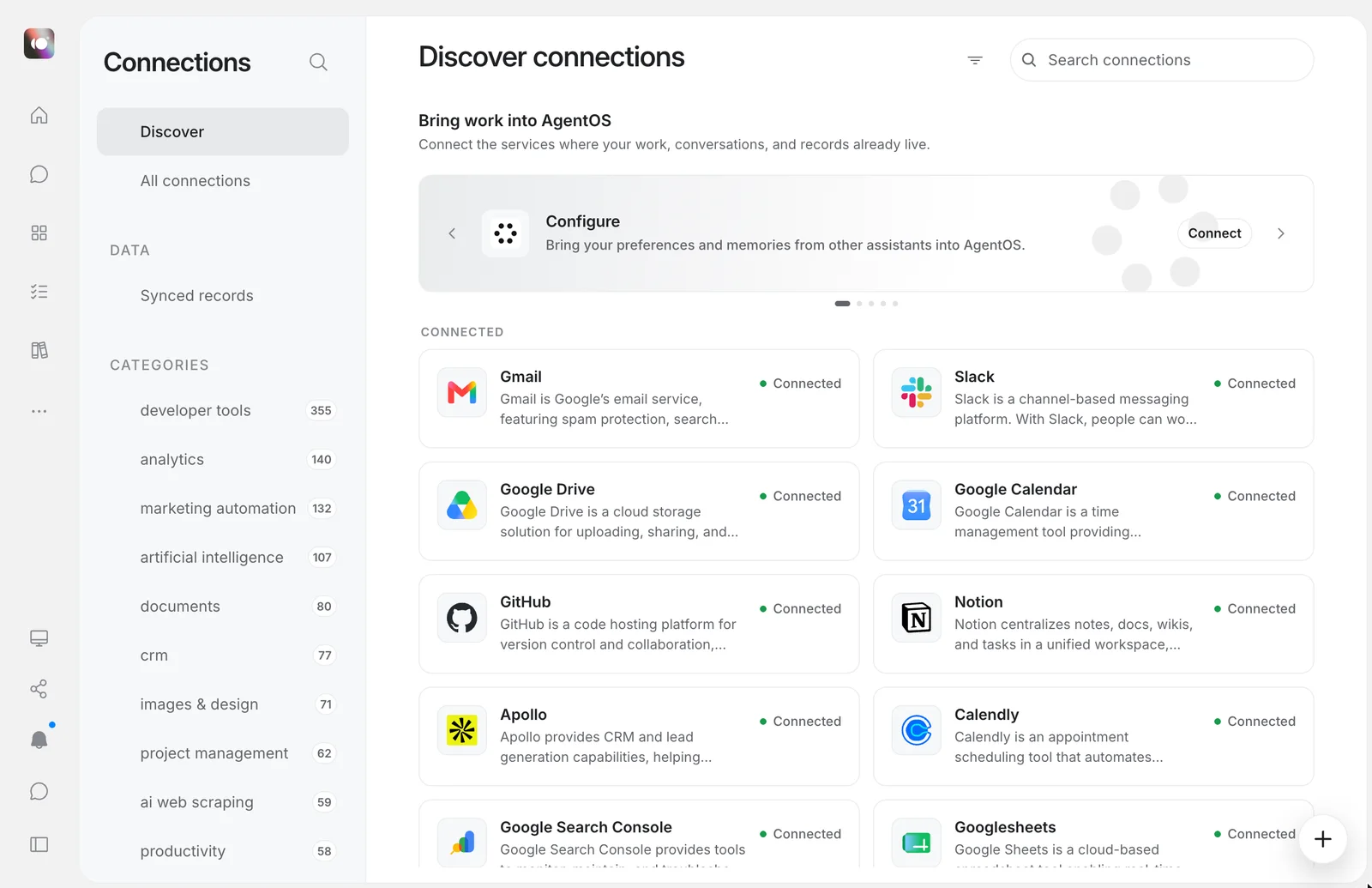Click the share nodes icon in rail
This screenshot has height=888, width=1372.
tap(39, 689)
